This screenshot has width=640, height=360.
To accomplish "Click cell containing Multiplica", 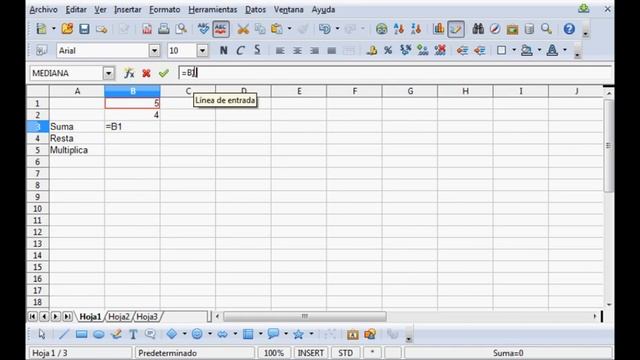I will (x=77, y=150).
